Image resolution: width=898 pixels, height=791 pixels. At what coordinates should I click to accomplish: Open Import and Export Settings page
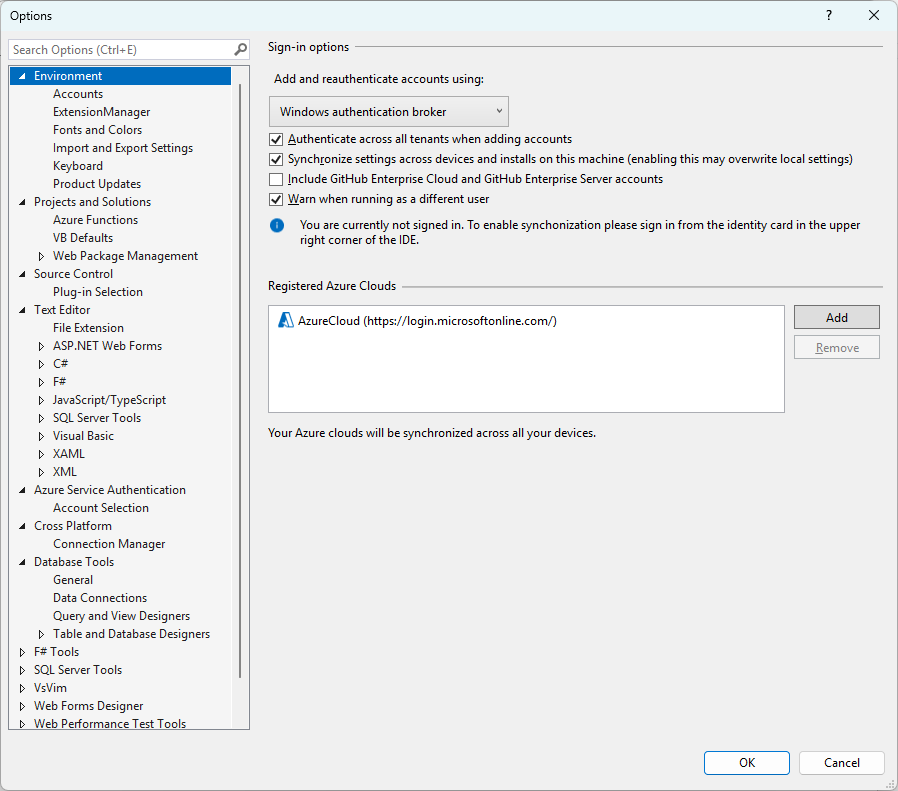click(123, 148)
